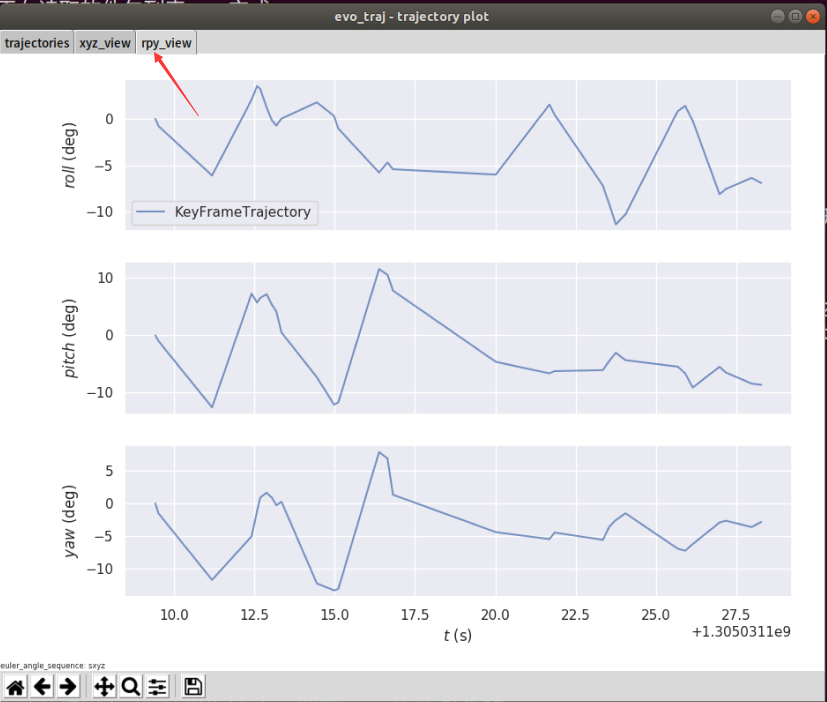
Task: Click the +1.3050311e9 offset text
Action: point(741,632)
